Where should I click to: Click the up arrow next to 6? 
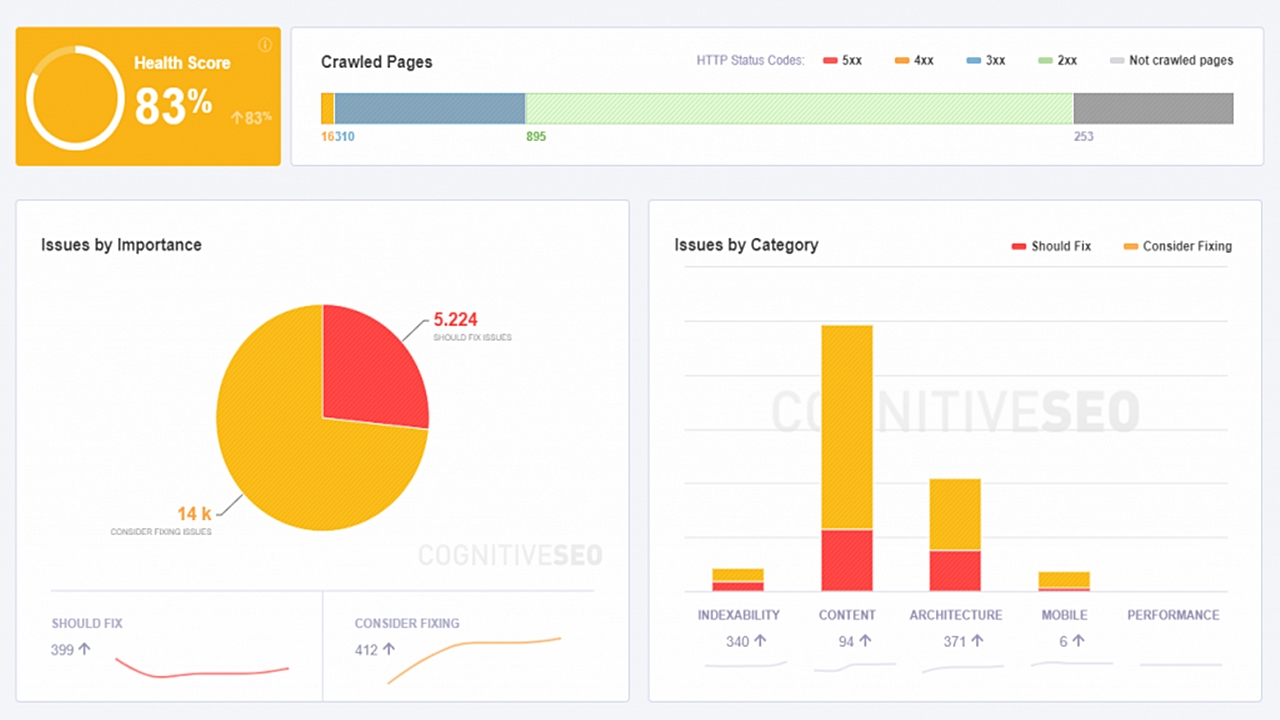click(1077, 641)
